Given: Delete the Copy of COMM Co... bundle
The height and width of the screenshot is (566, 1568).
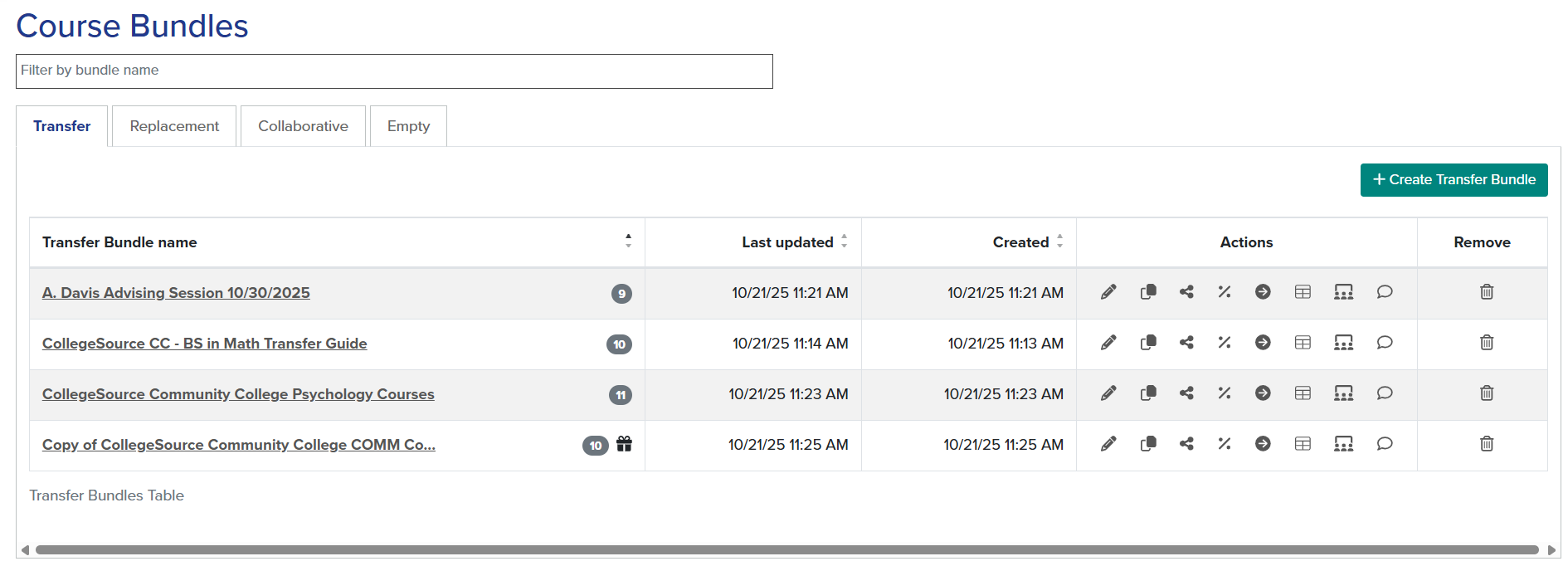Looking at the screenshot, I should click(1487, 444).
